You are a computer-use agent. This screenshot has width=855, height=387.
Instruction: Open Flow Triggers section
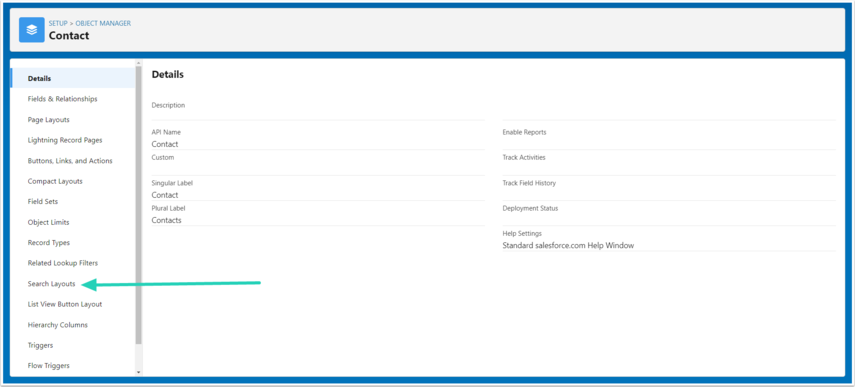49,366
